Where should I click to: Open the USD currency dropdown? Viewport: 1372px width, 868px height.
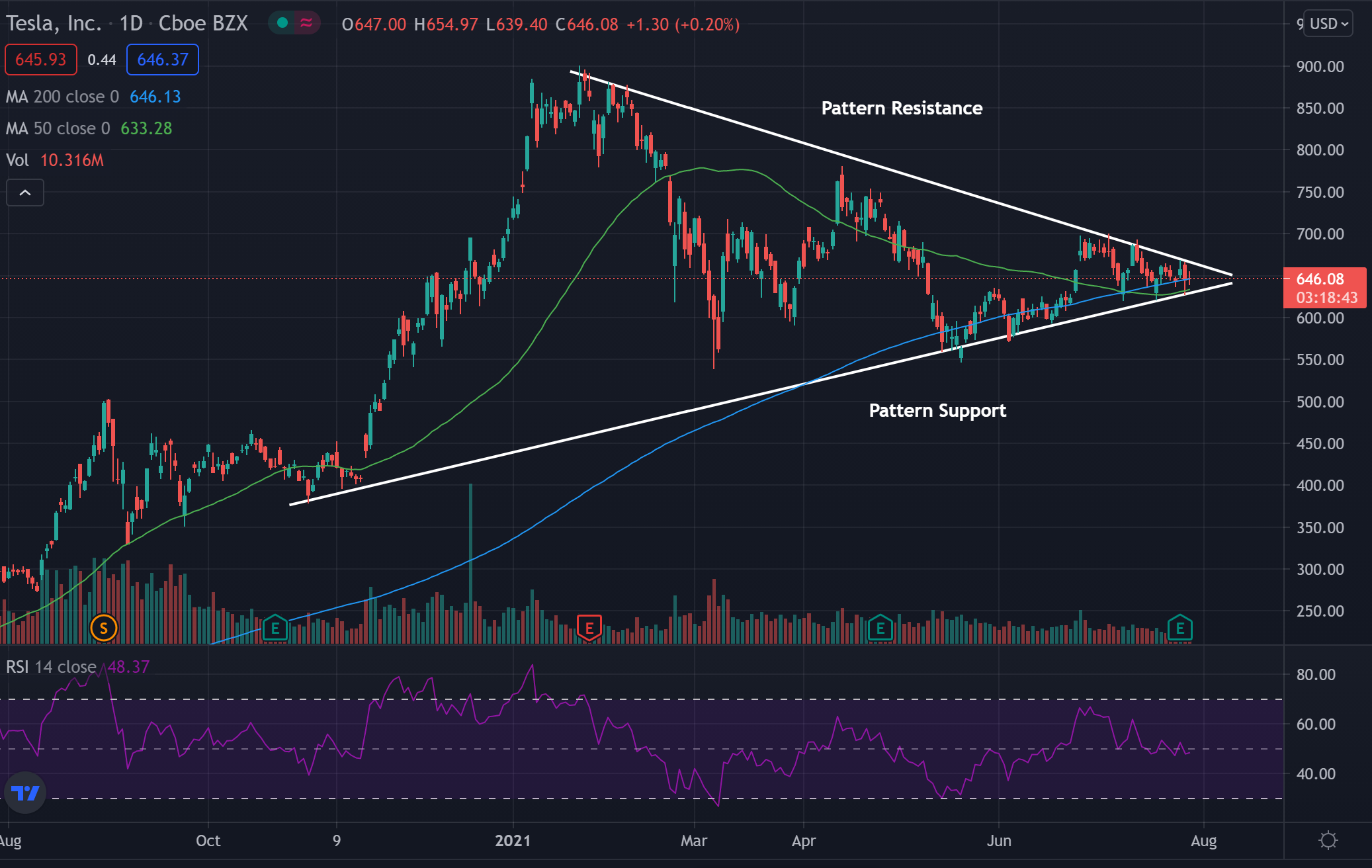pyautogui.click(x=1328, y=24)
